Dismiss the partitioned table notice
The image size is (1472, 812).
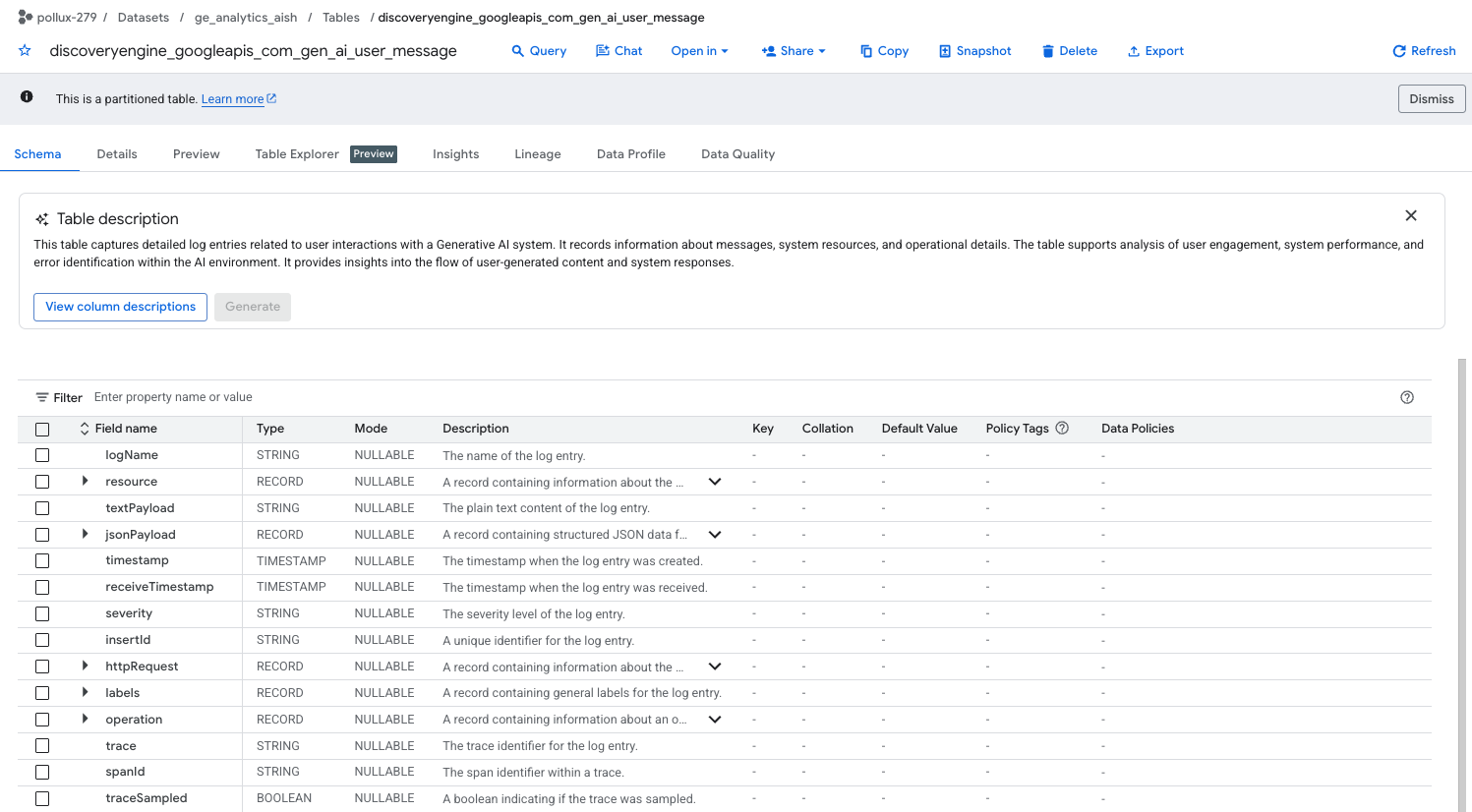[1432, 99]
